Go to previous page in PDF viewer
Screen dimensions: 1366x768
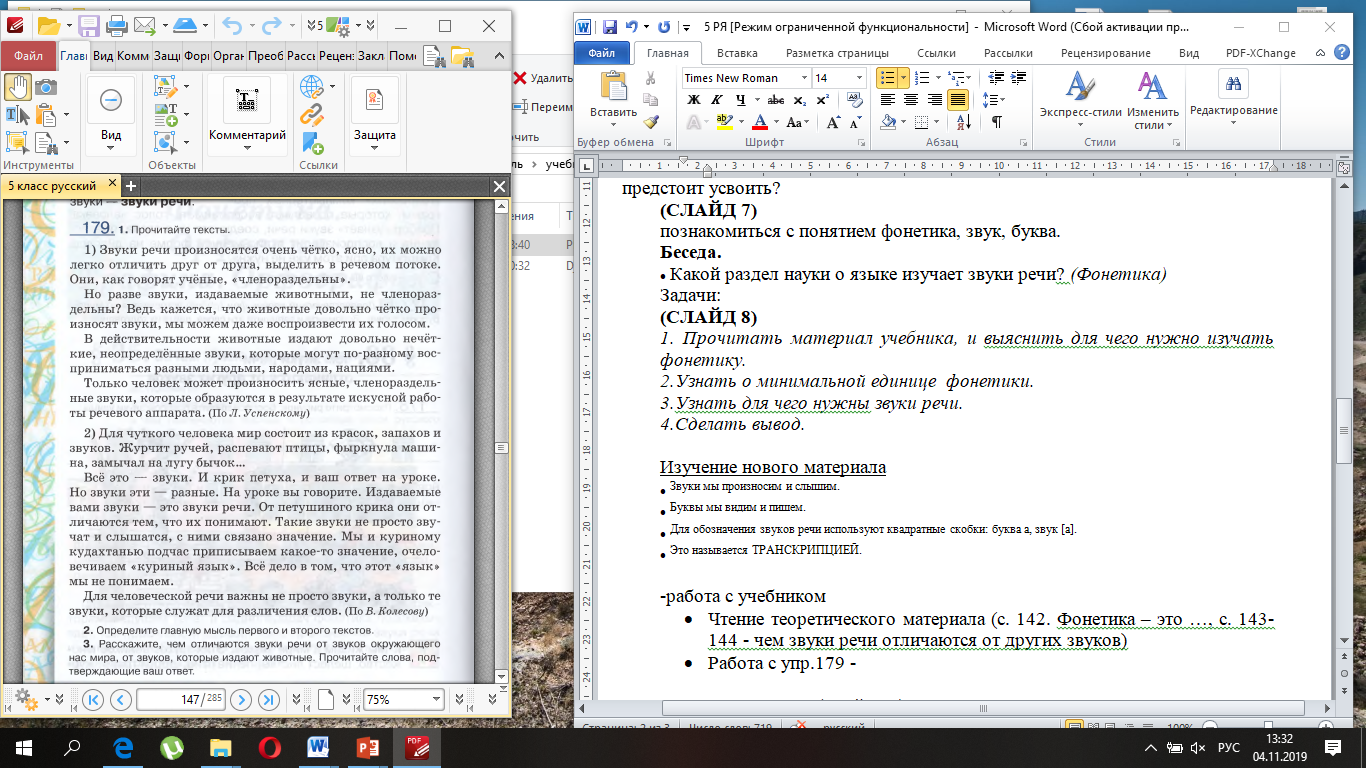click(120, 699)
